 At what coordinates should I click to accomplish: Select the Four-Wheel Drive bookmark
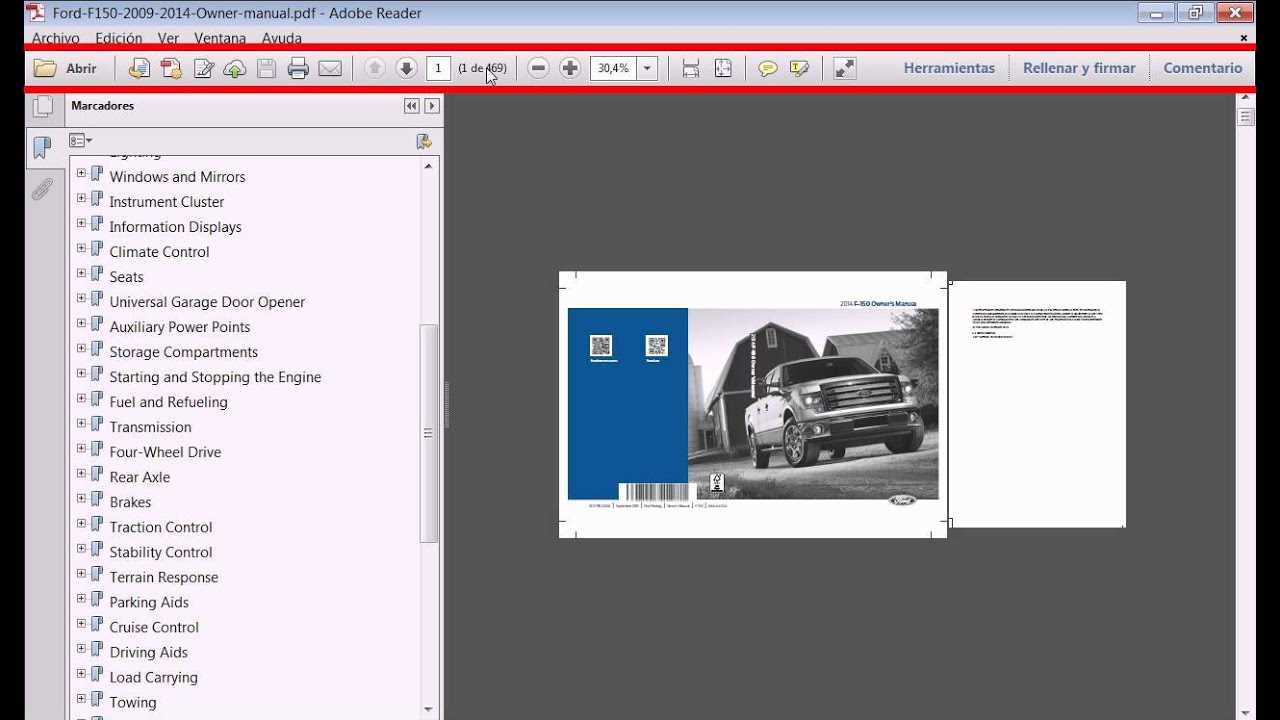tap(165, 452)
